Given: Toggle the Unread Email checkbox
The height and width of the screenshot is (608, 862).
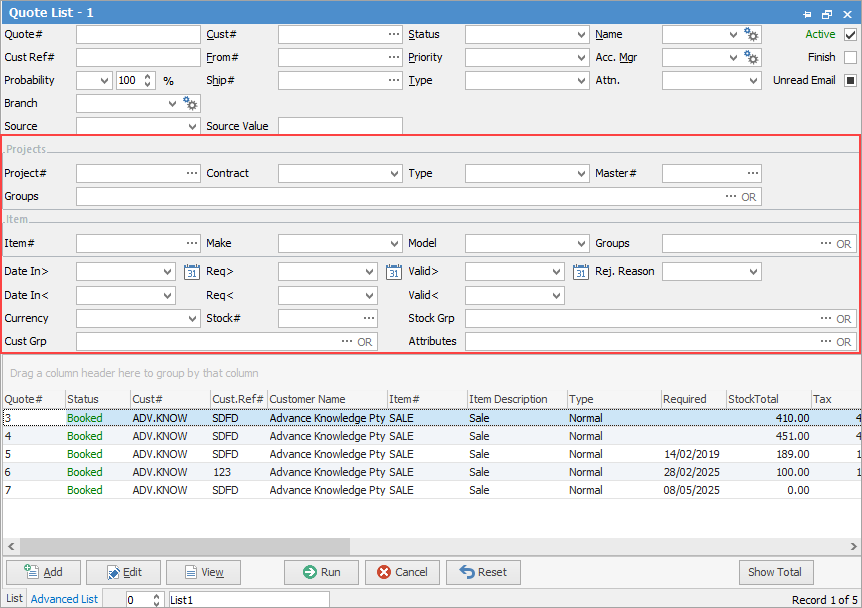Looking at the screenshot, I should pos(850,81).
